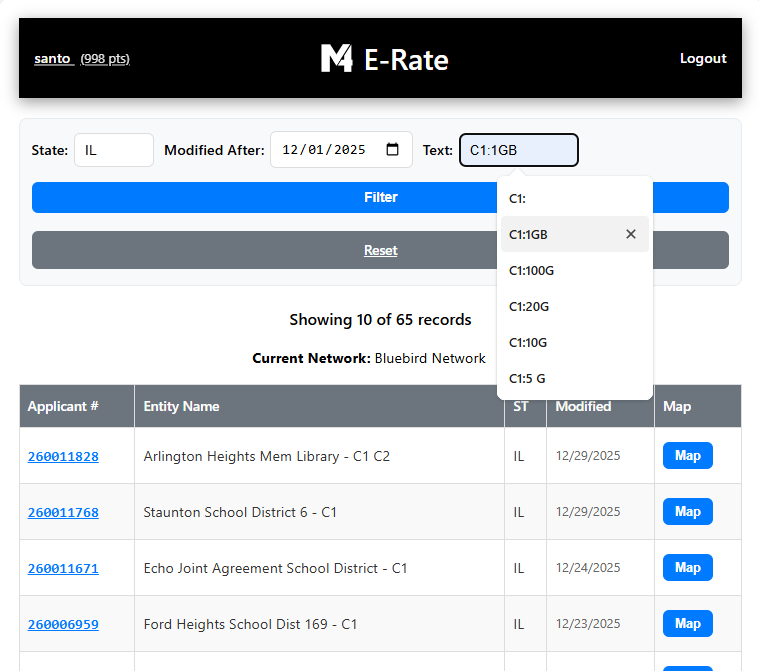Map the Staunton School District 6 row

[x=687, y=511]
